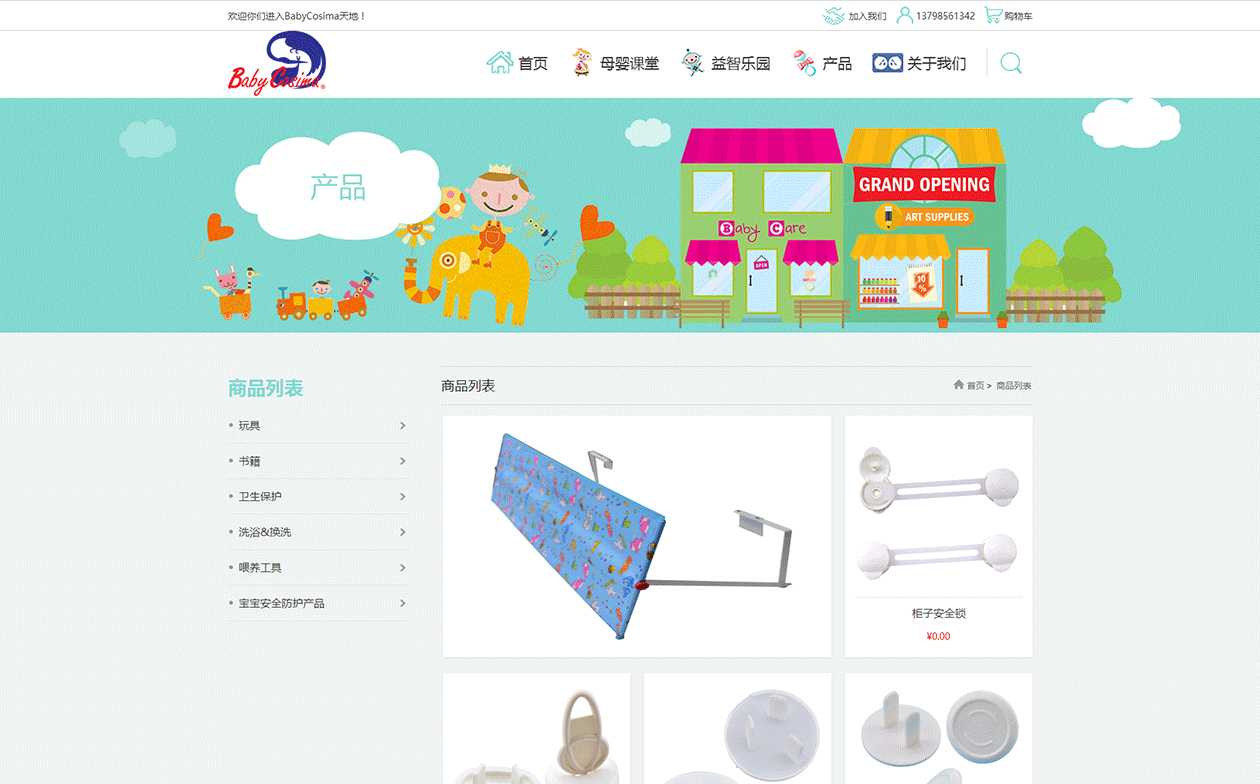Click the BabyCosima logo
The width and height of the screenshot is (1260, 784).
pos(277,63)
